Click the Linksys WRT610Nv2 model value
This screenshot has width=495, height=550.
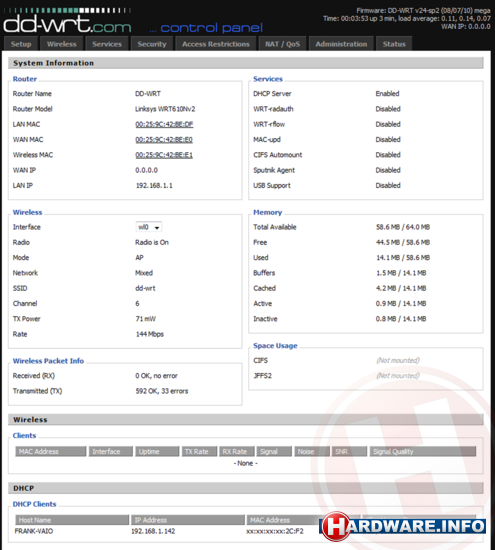click(165, 109)
